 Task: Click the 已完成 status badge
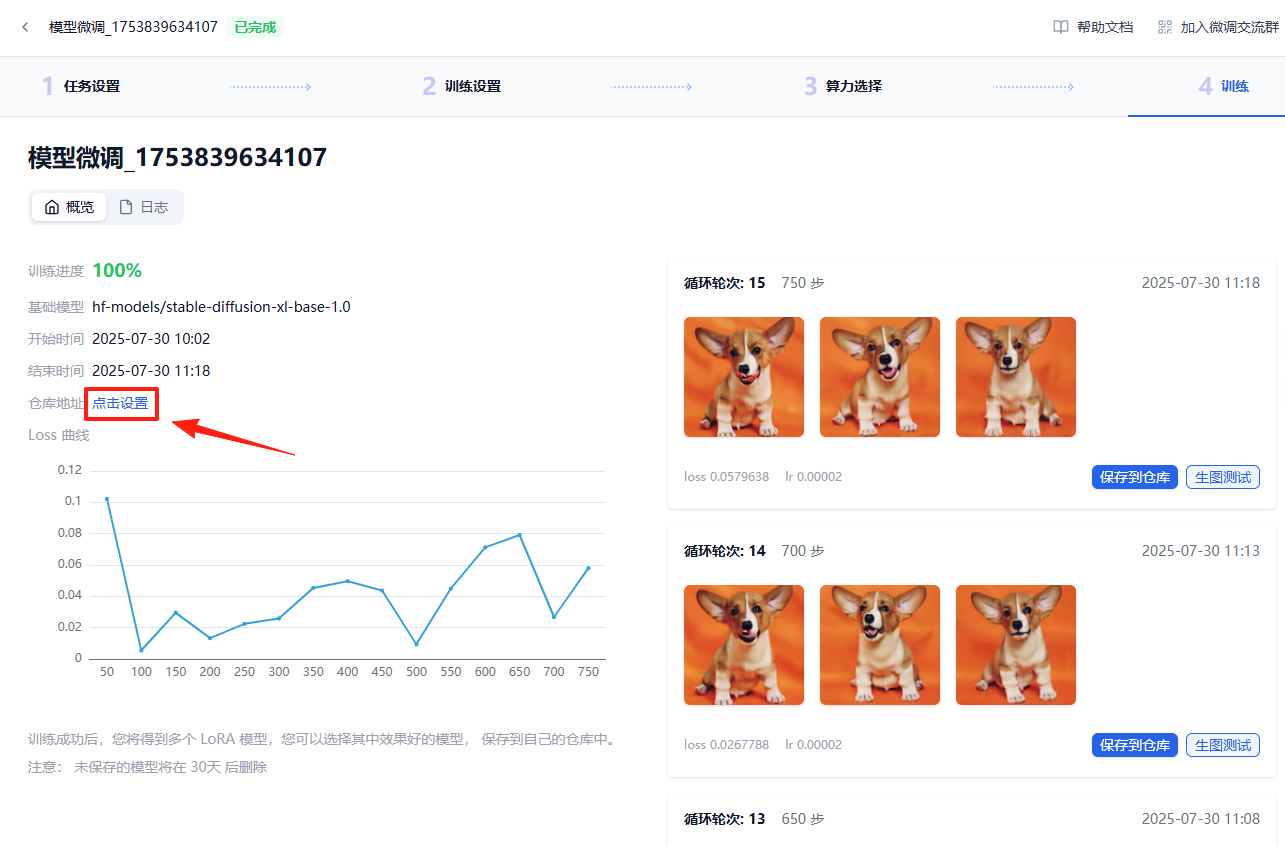(x=255, y=27)
